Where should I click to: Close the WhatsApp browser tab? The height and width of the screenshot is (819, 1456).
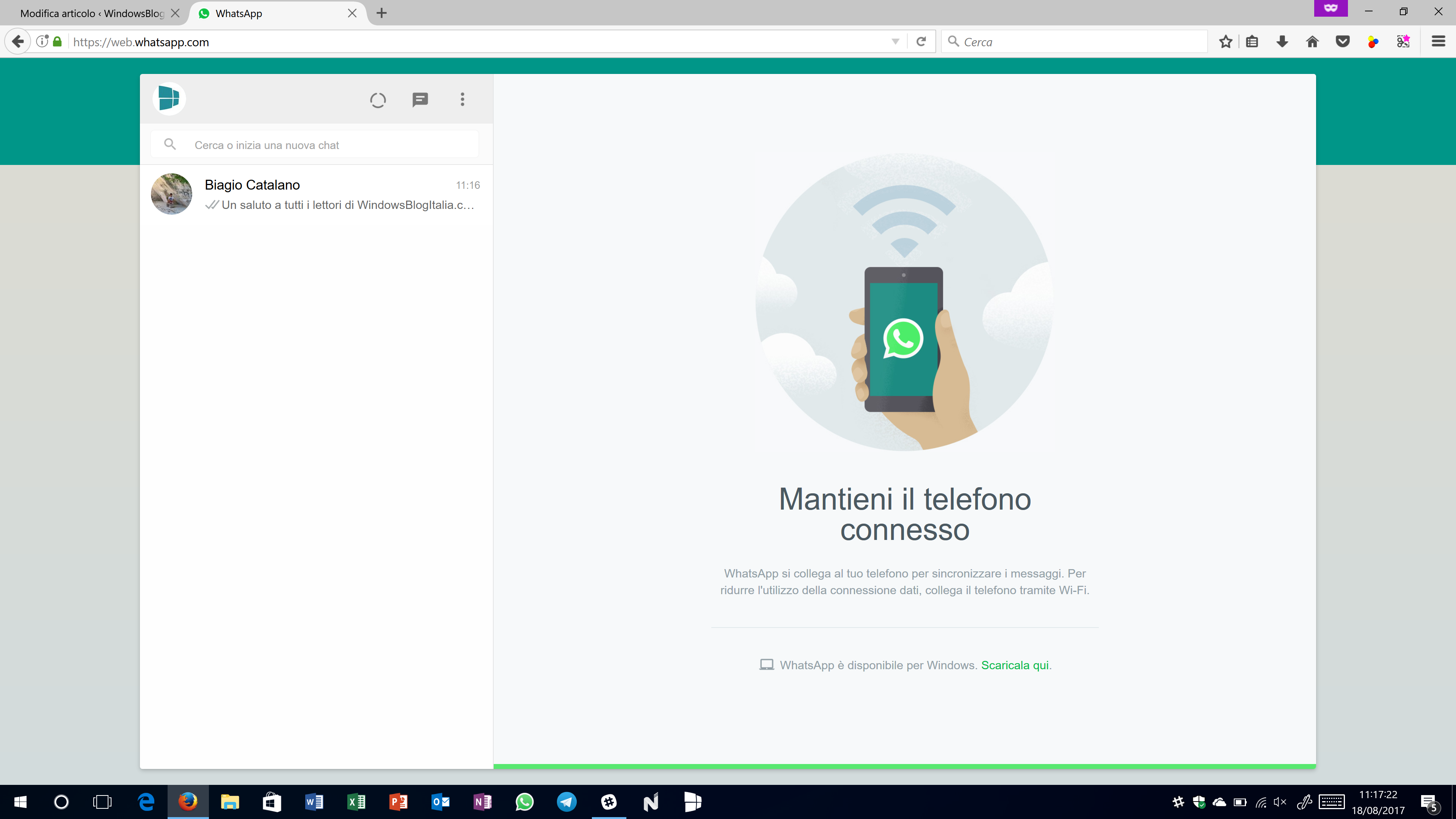pos(352,13)
